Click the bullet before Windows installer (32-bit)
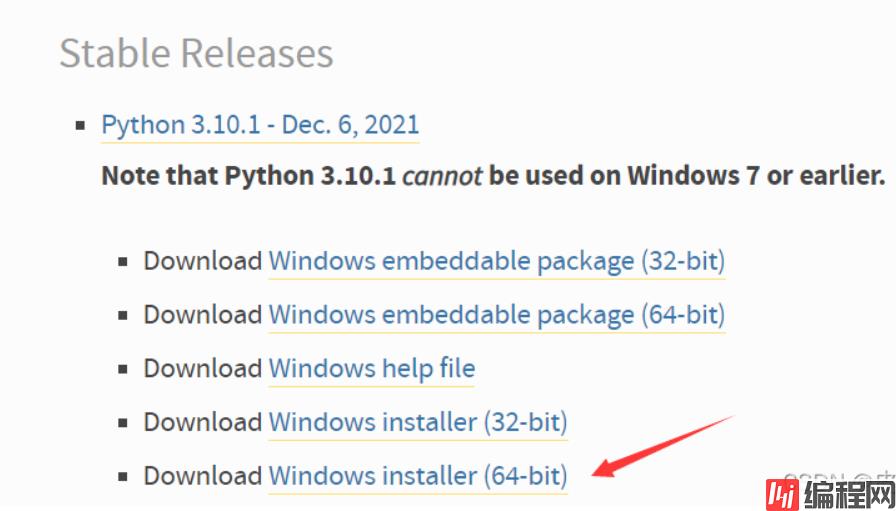This screenshot has height=511, width=896. pyautogui.click(x=123, y=423)
